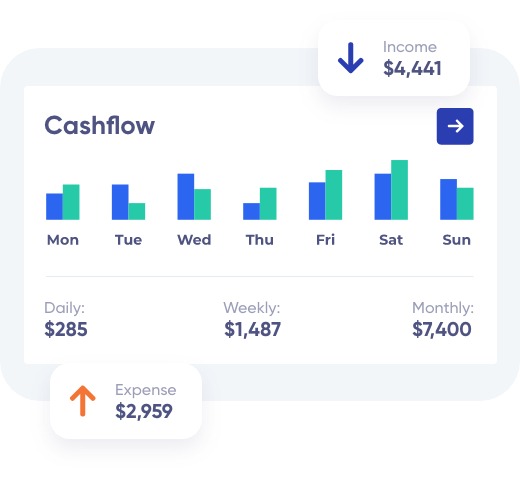Screen dimensions: 520x479
Task: Click the blue Income down arrow icon
Action: point(350,58)
